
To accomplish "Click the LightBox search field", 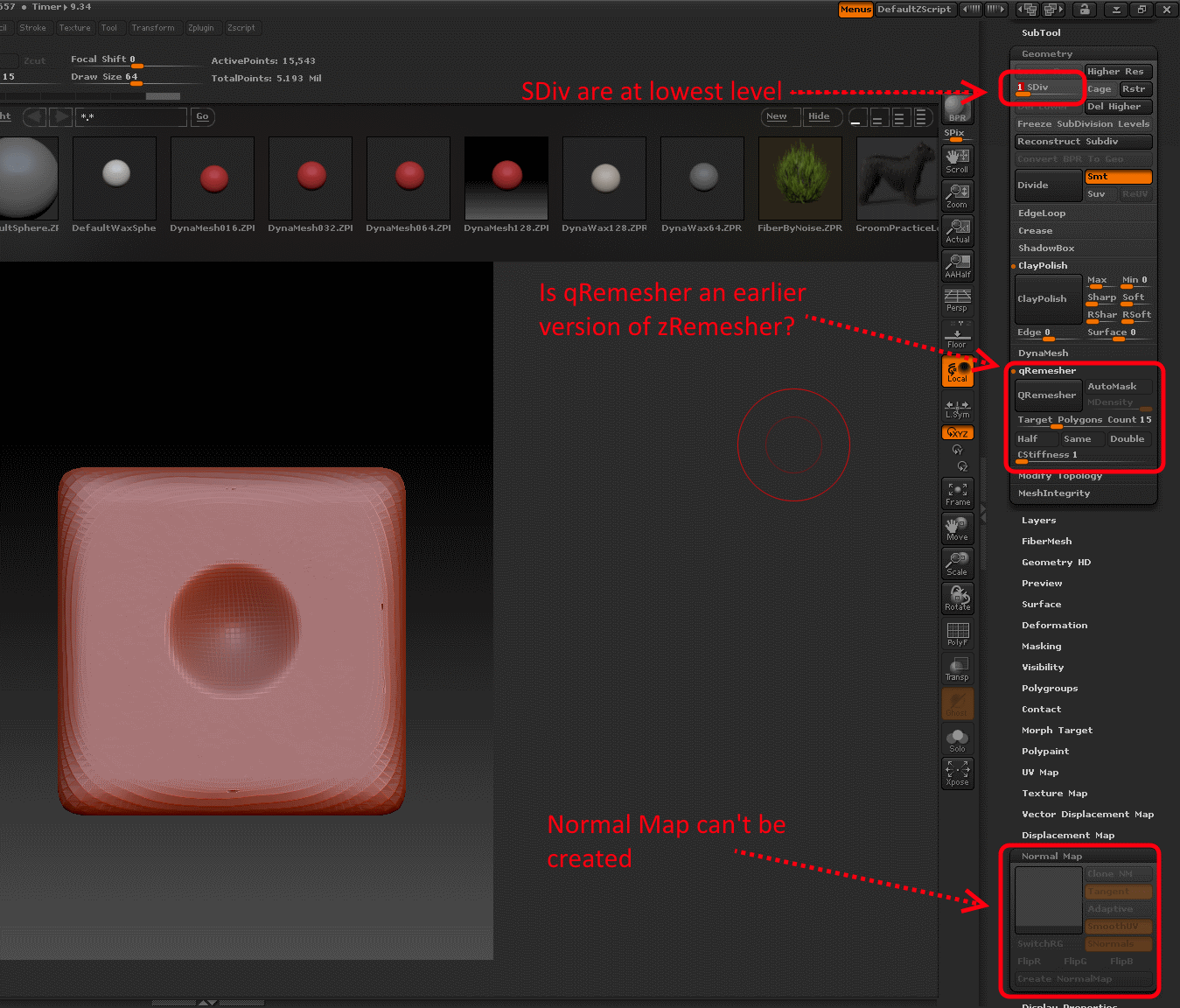I will (131, 116).
